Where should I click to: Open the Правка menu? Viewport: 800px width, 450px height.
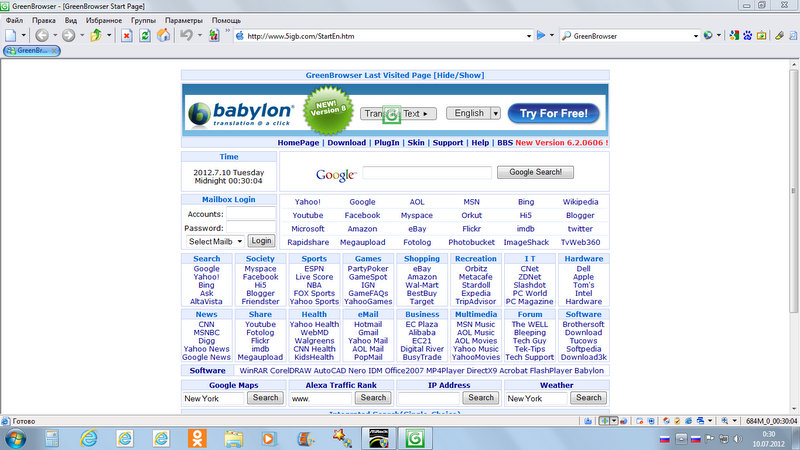click(44, 20)
